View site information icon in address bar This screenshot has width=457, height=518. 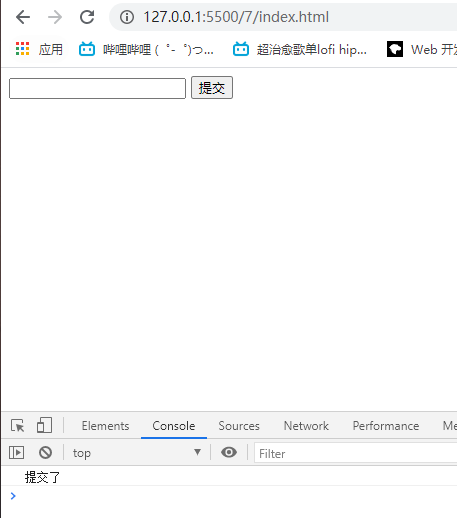(x=127, y=17)
